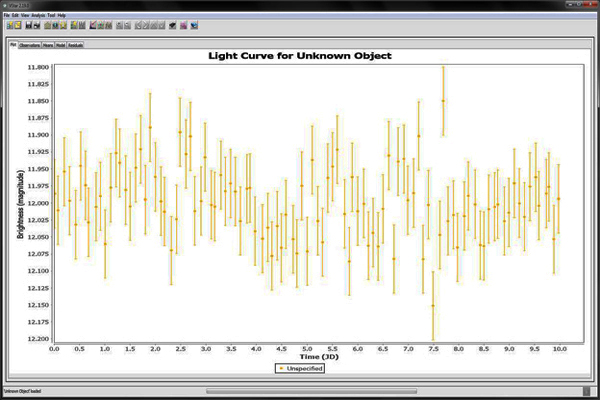Click New Star from File toolbar icon
This screenshot has width=600, height=400.
18,25
